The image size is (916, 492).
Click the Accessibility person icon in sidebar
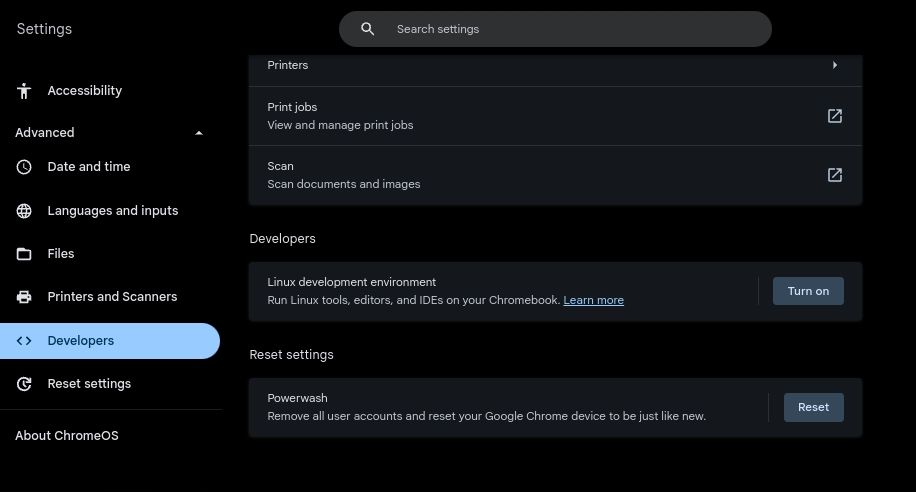click(24, 91)
